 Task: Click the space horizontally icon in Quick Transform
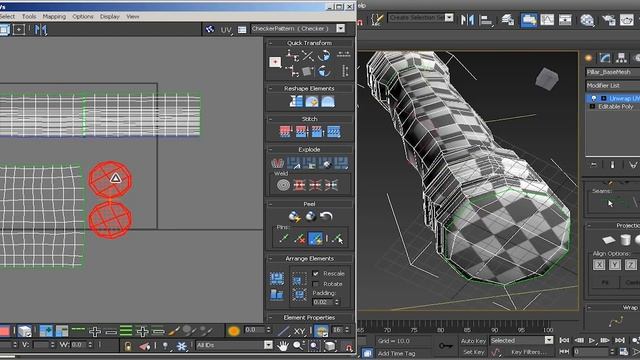tap(344, 54)
